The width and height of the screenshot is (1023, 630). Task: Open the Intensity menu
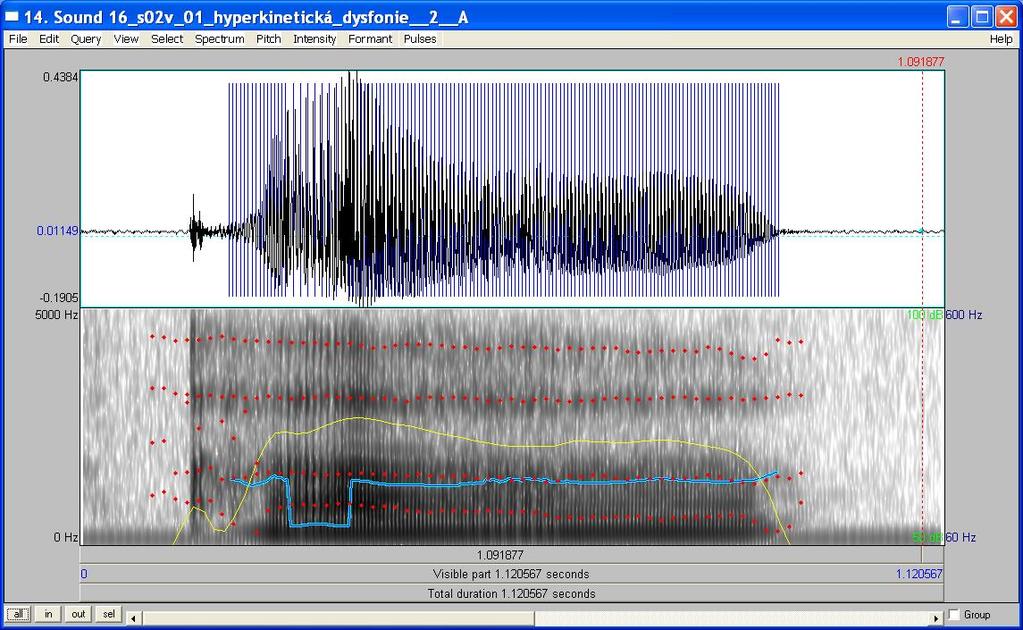(x=314, y=39)
